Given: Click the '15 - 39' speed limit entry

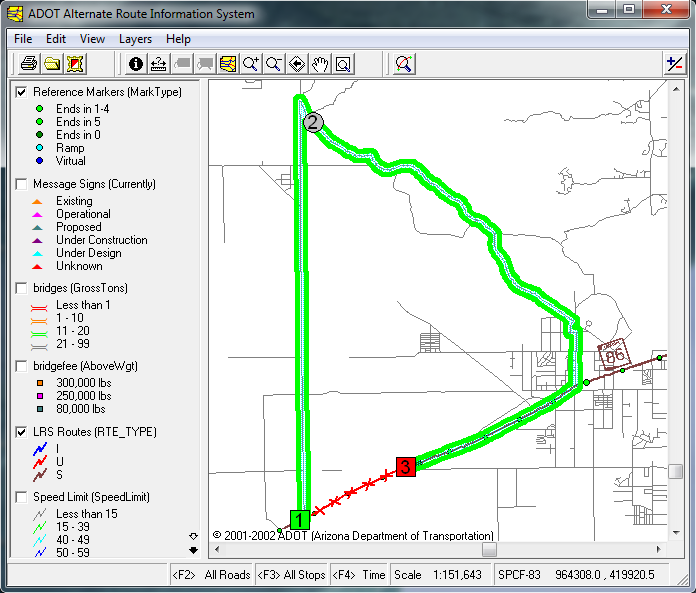Looking at the screenshot, I should 73,527.
